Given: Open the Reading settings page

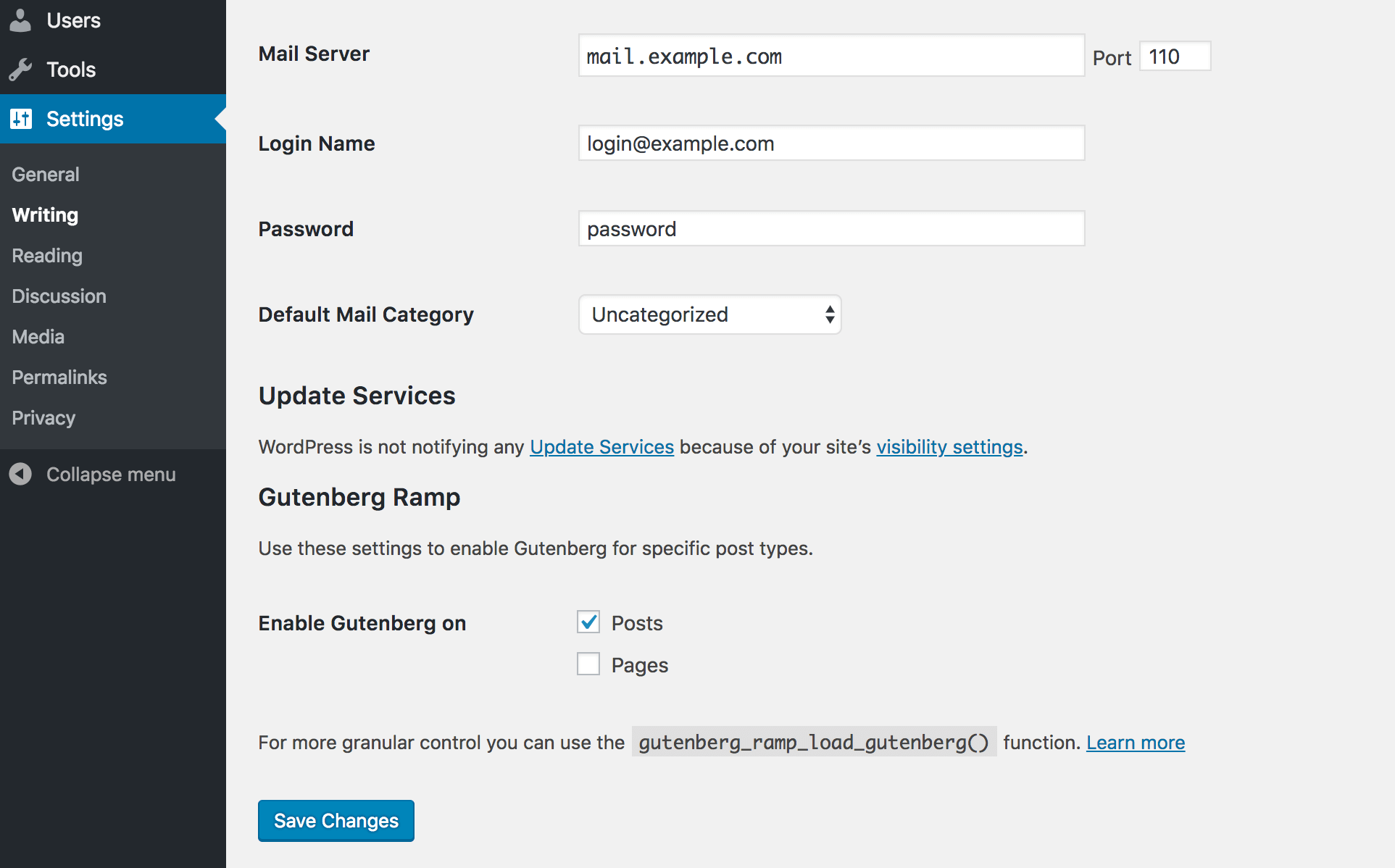Looking at the screenshot, I should [46, 255].
